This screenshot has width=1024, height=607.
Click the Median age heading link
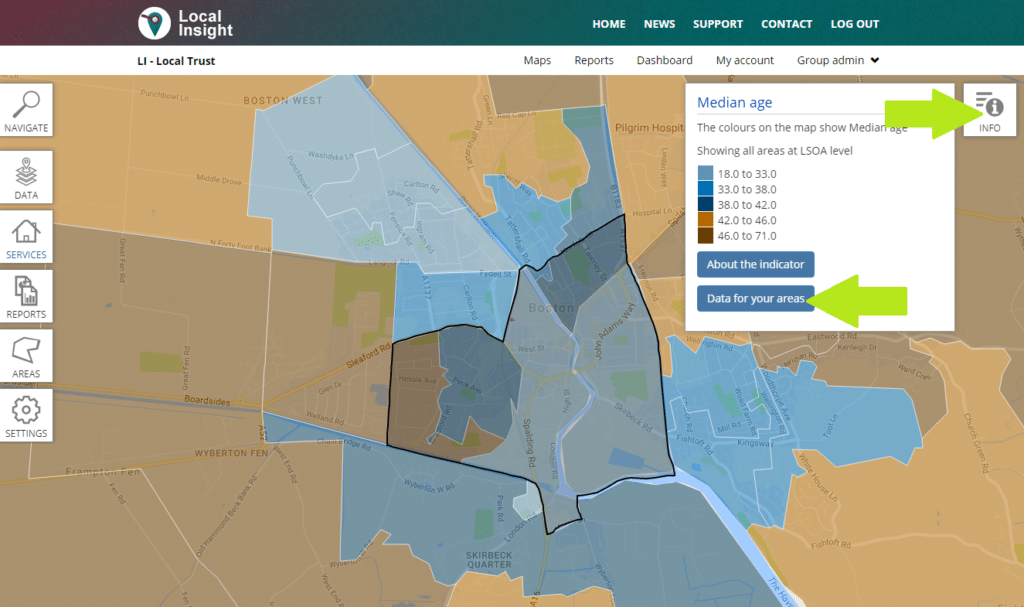pos(734,101)
